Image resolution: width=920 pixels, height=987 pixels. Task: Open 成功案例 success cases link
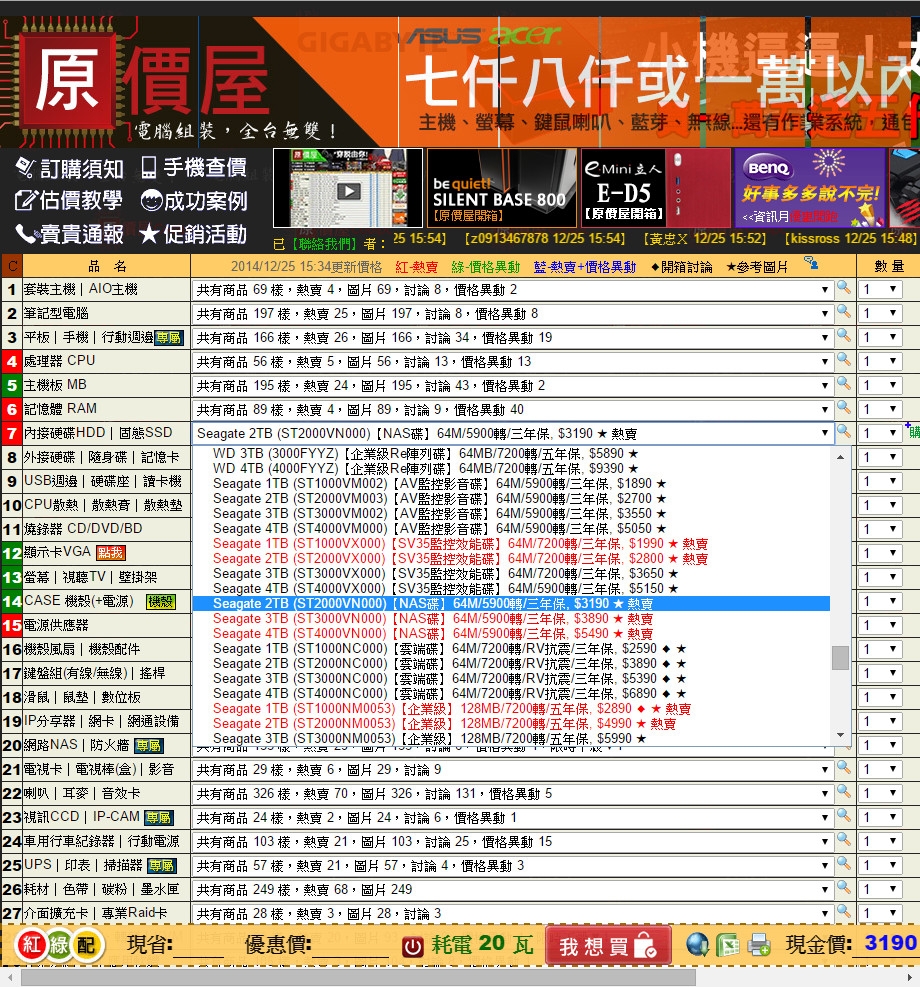(194, 201)
